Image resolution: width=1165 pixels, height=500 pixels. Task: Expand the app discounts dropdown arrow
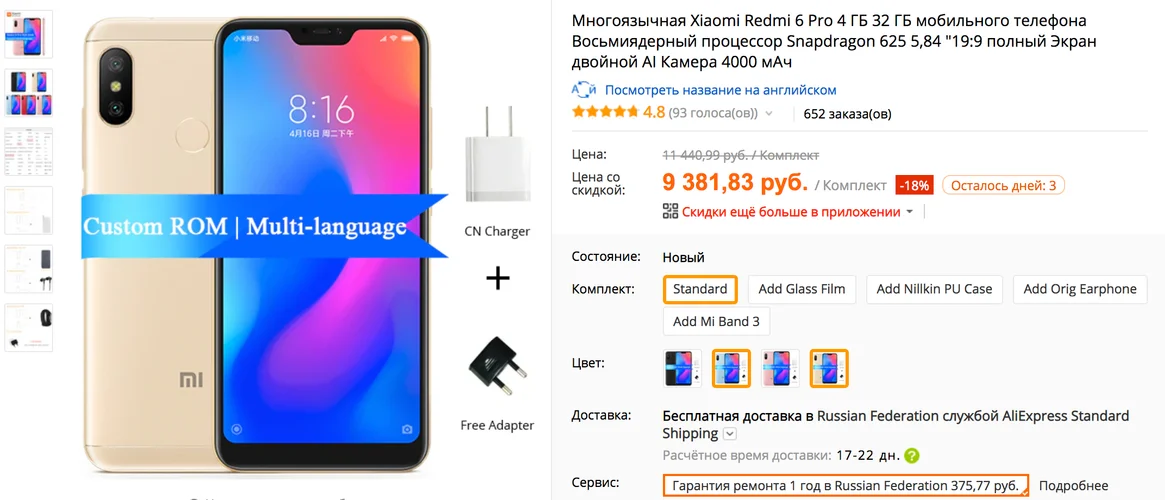coord(909,212)
